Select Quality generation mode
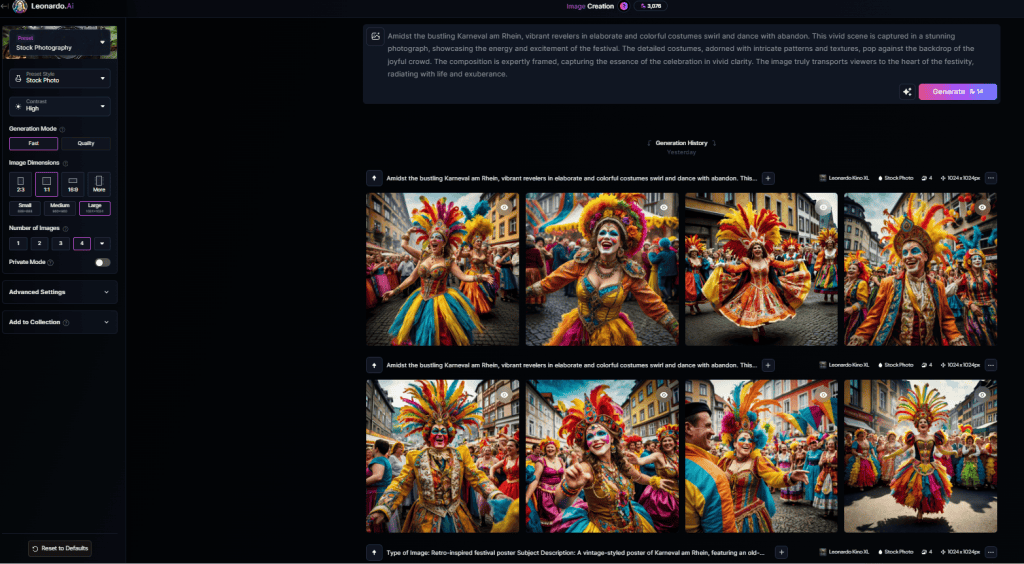1024x564 pixels. (x=86, y=143)
